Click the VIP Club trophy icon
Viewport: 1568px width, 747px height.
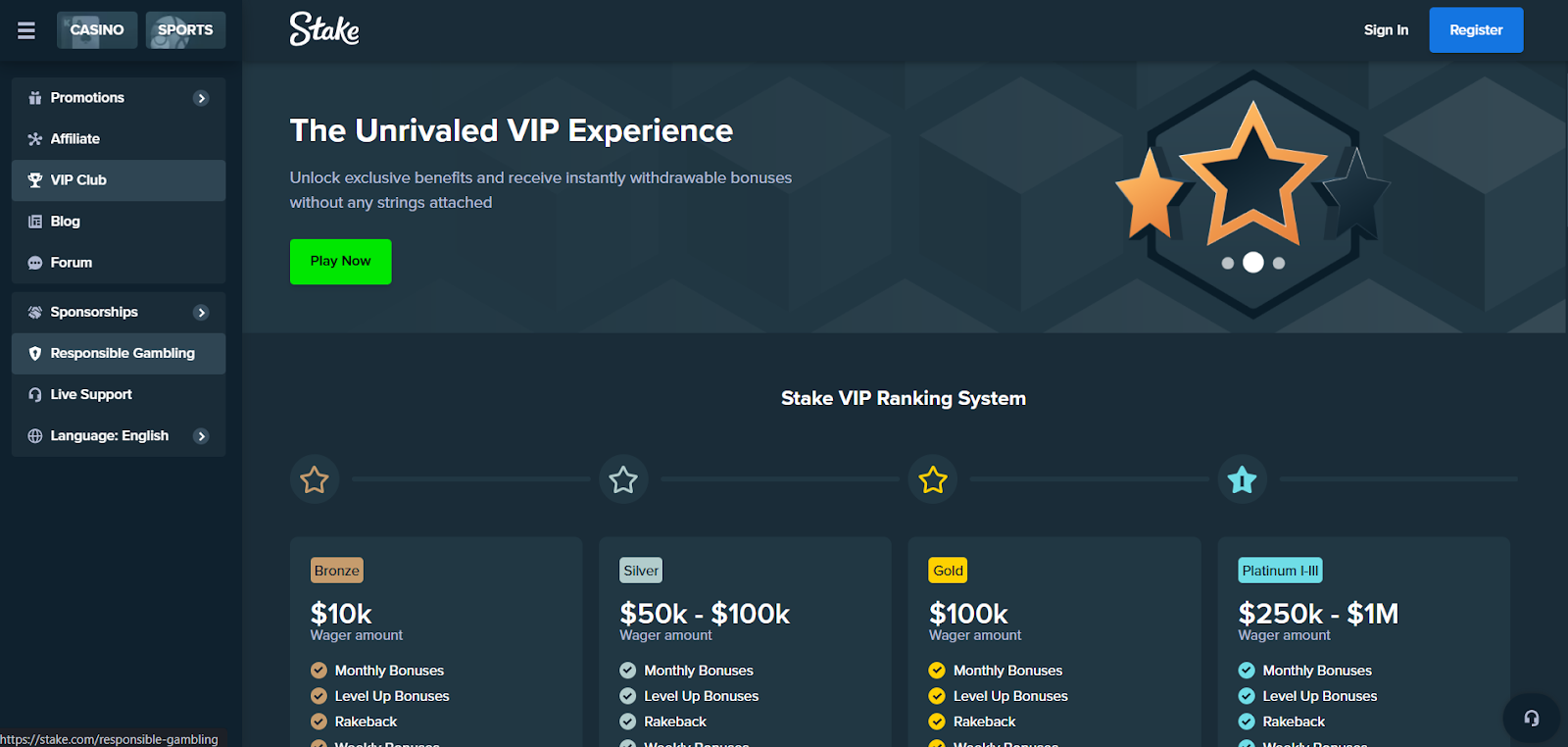[x=35, y=180]
